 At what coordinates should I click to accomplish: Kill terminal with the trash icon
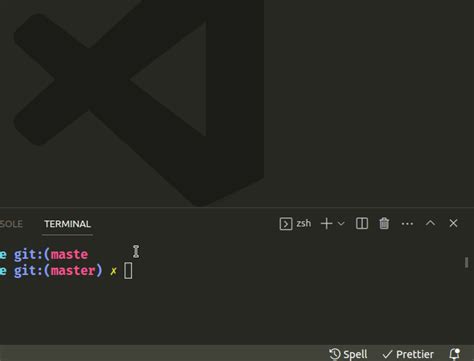tap(384, 223)
